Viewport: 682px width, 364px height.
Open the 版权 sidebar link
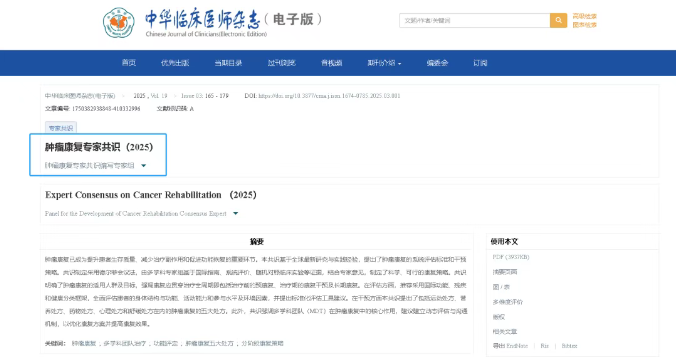[498, 317]
